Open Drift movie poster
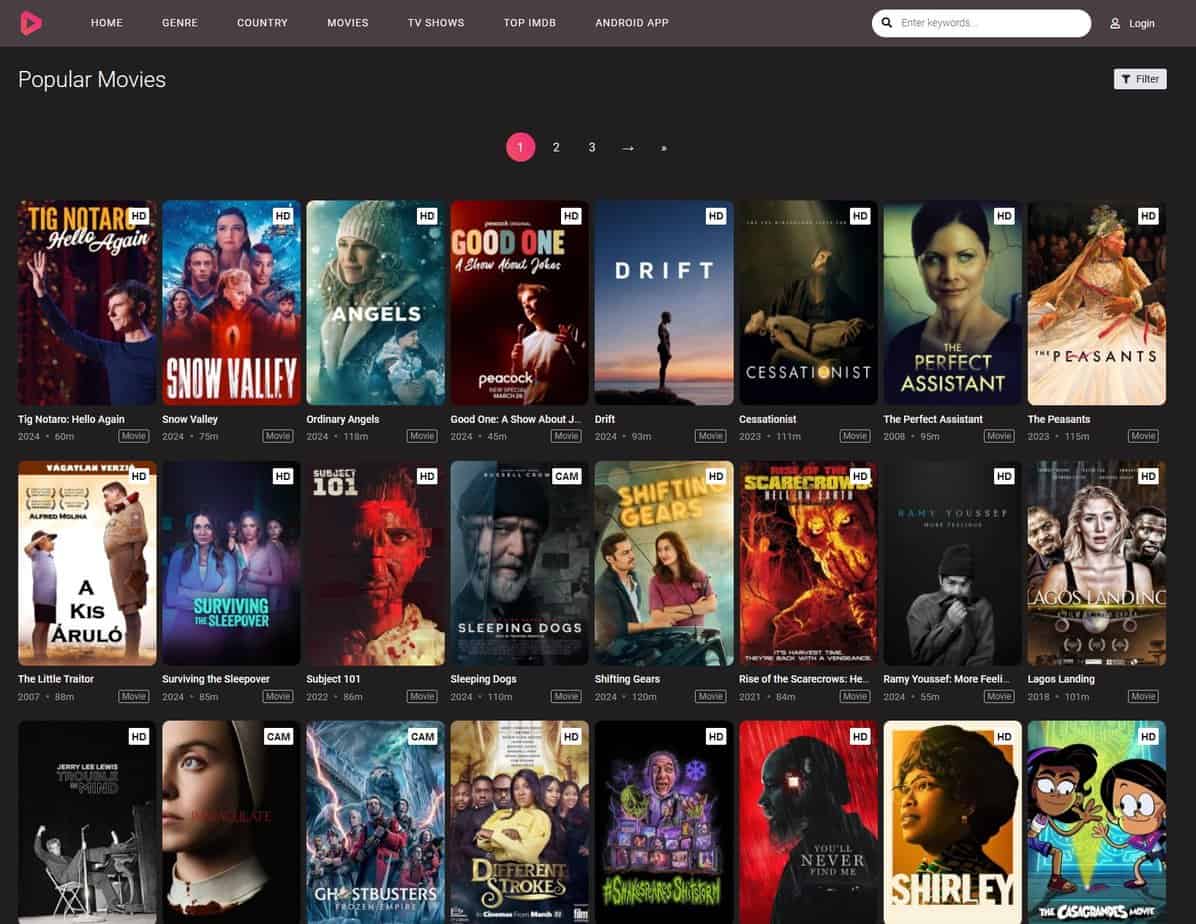Image resolution: width=1196 pixels, height=924 pixels. [x=664, y=303]
